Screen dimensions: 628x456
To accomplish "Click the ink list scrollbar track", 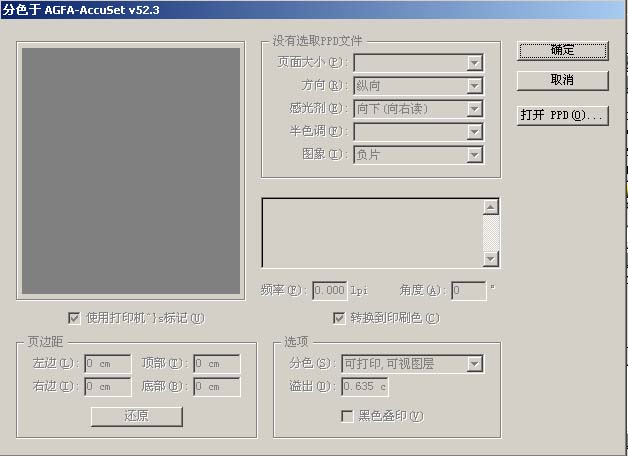I will click(491, 233).
